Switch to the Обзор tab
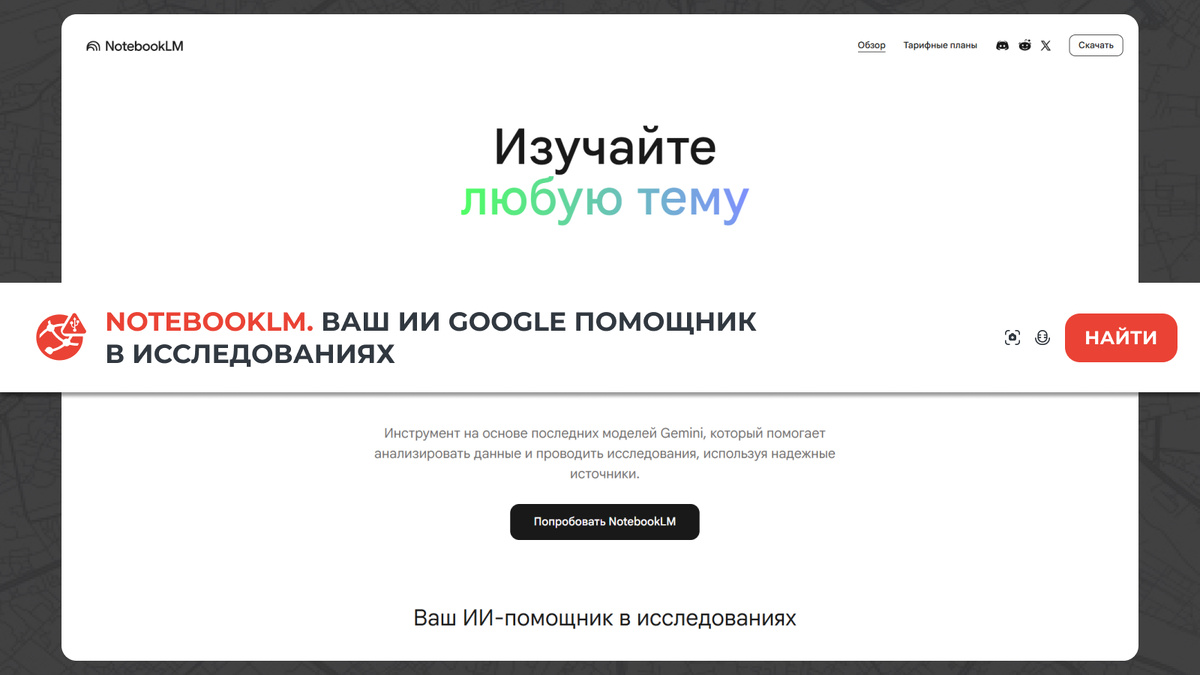 pos(871,46)
